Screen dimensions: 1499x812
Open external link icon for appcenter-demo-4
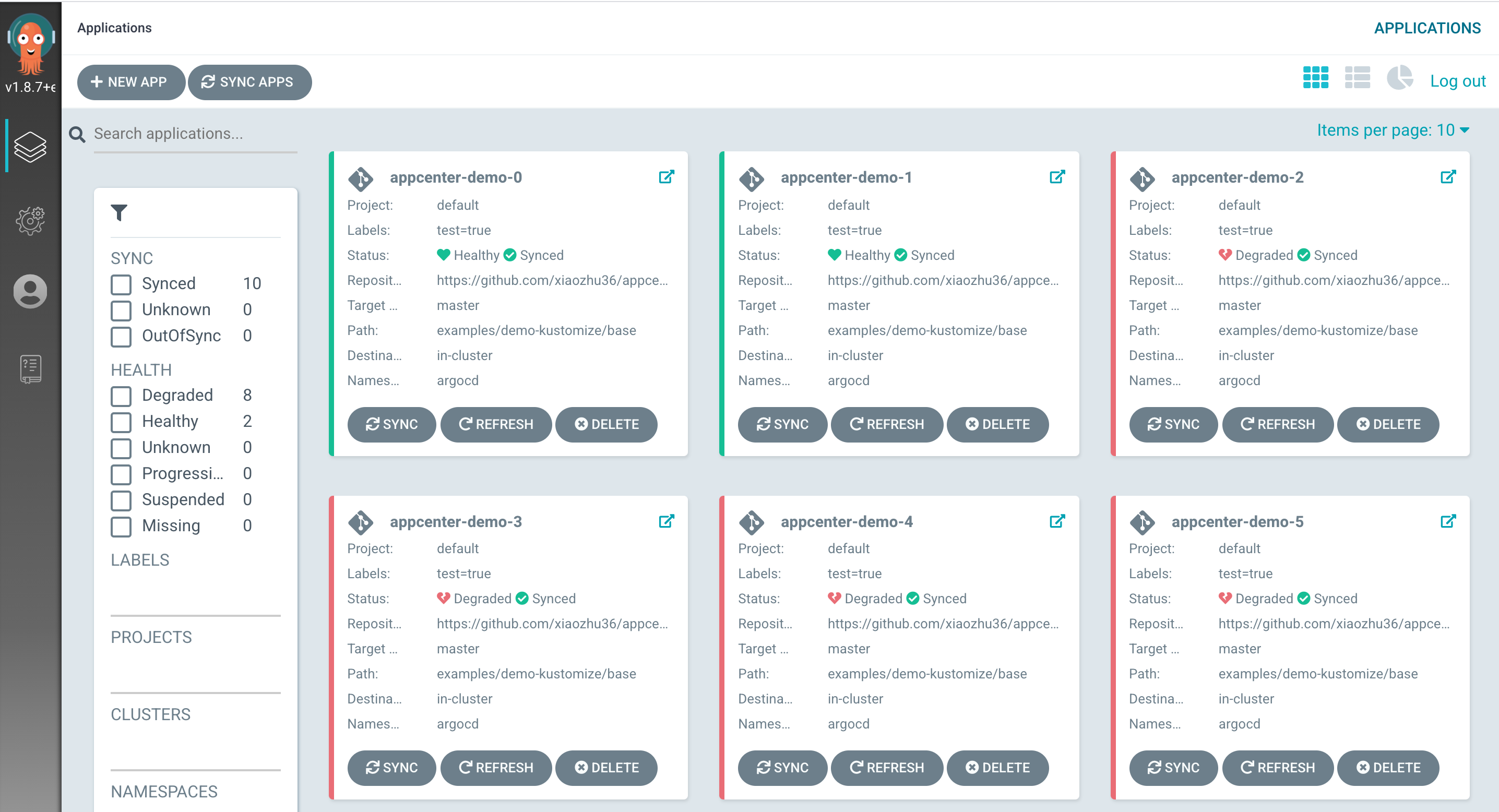pos(1057,521)
